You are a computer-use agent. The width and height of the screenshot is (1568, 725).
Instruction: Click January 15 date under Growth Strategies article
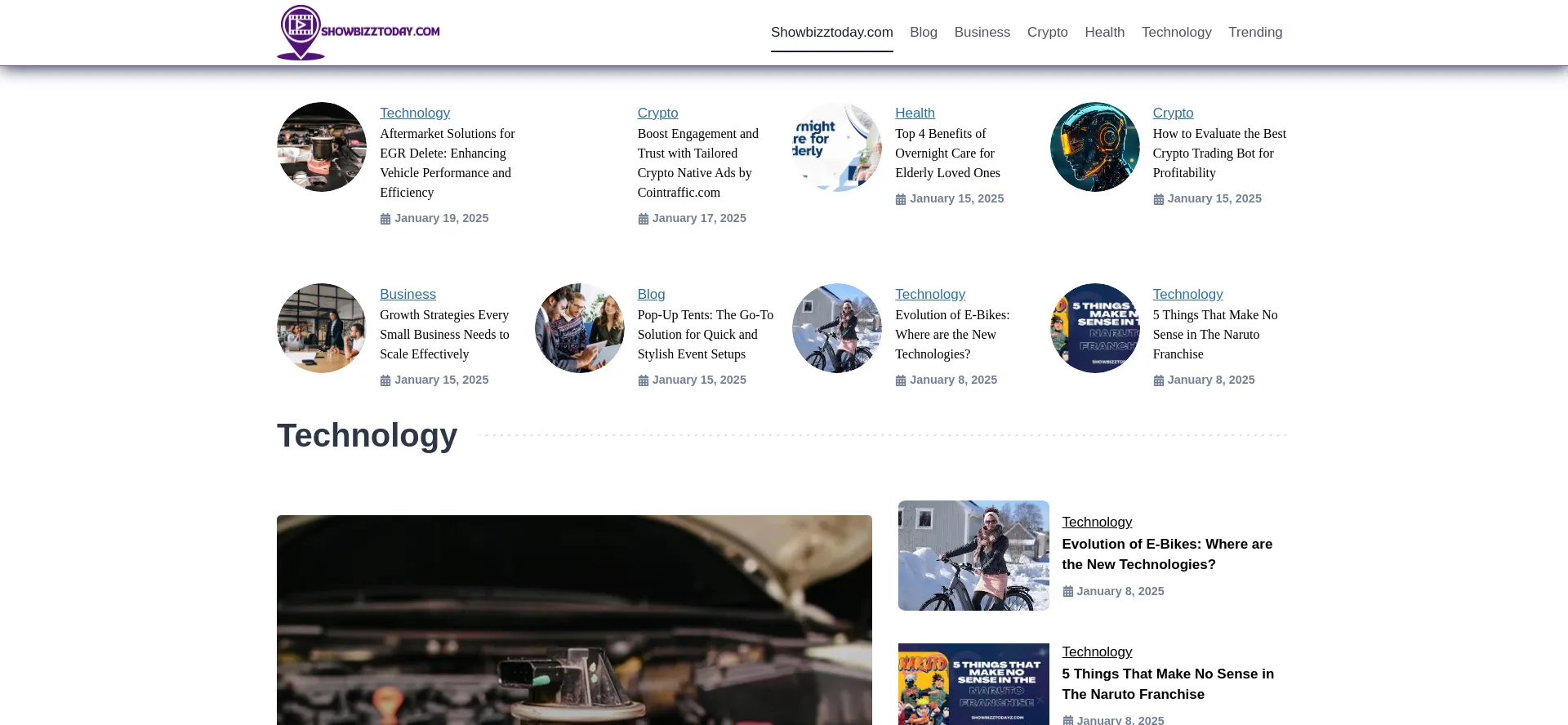tap(442, 380)
